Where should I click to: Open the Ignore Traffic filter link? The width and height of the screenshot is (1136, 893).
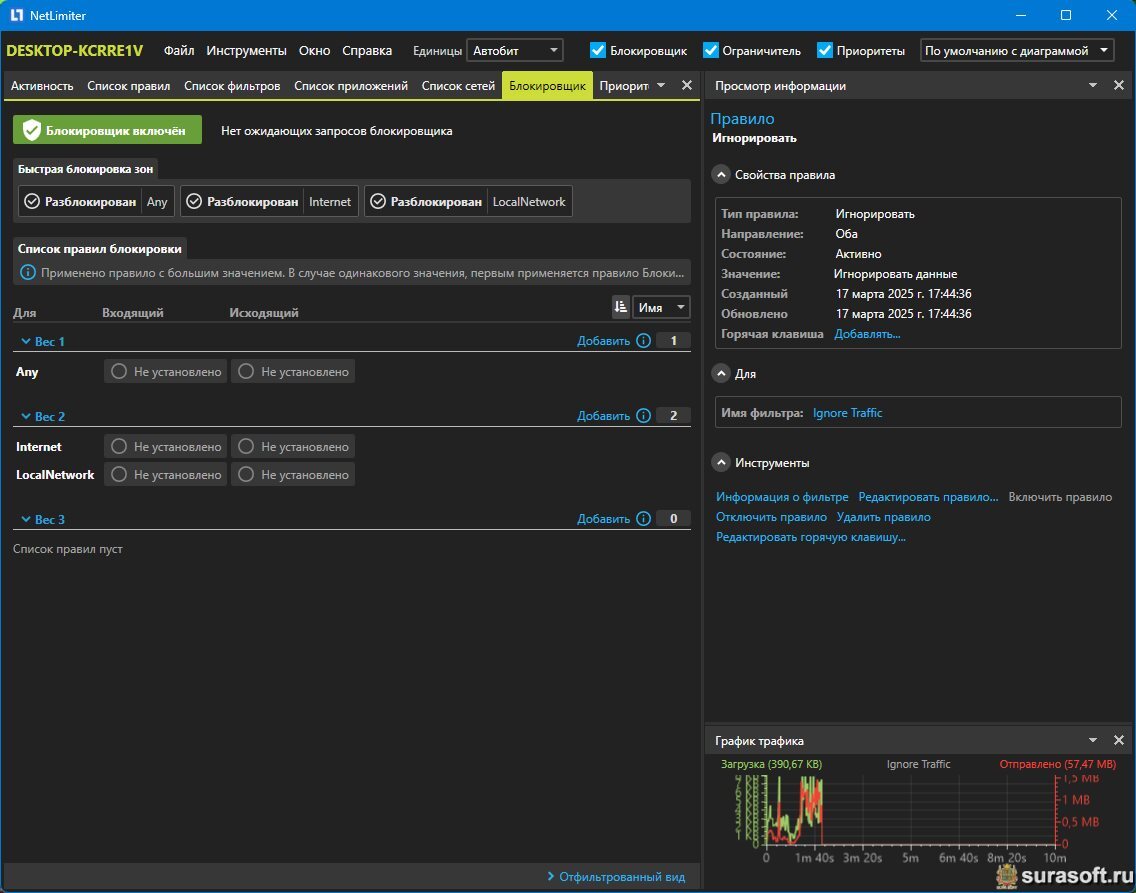coord(848,413)
